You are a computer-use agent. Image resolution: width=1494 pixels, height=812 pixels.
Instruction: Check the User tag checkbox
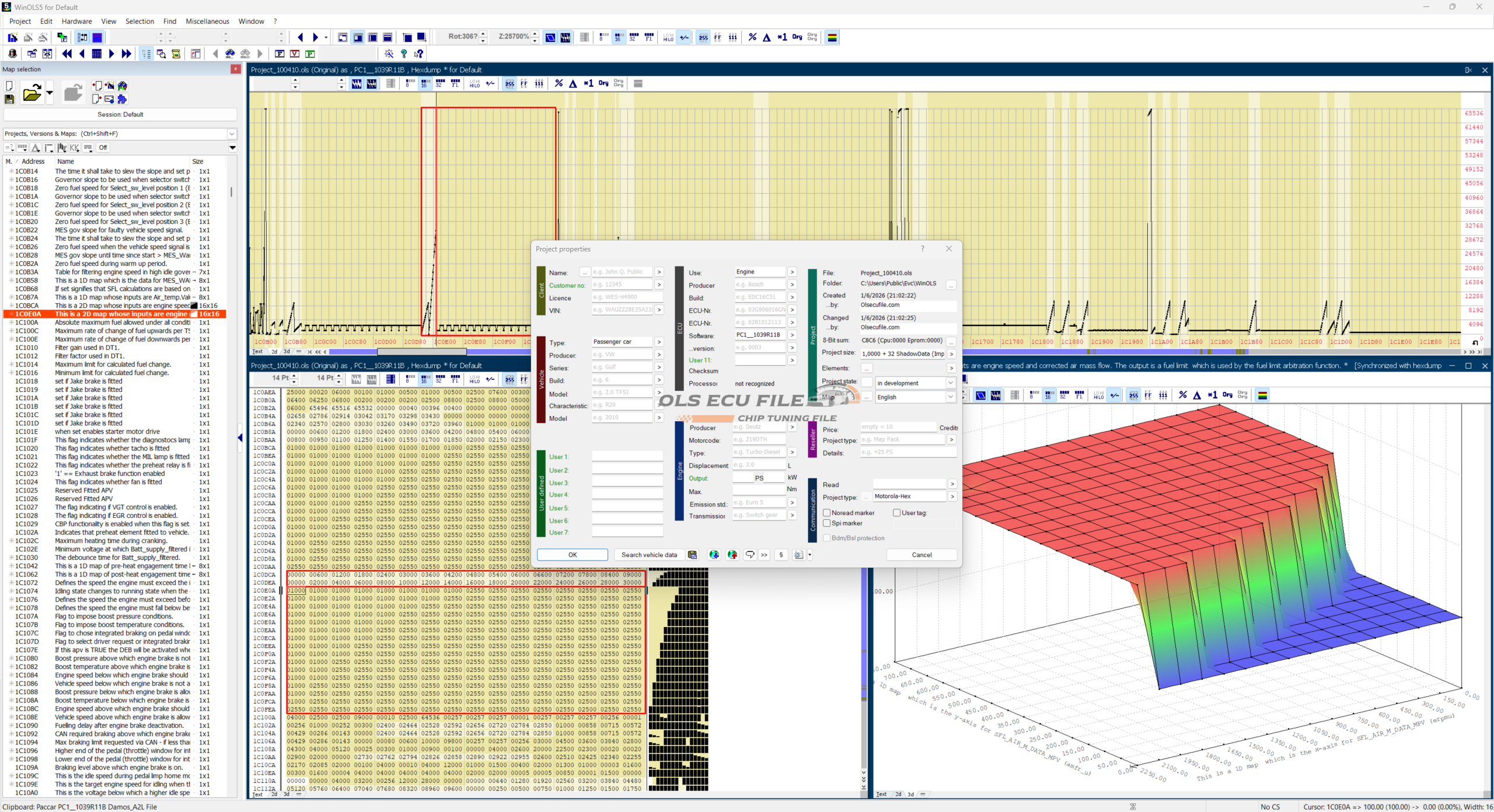point(896,513)
